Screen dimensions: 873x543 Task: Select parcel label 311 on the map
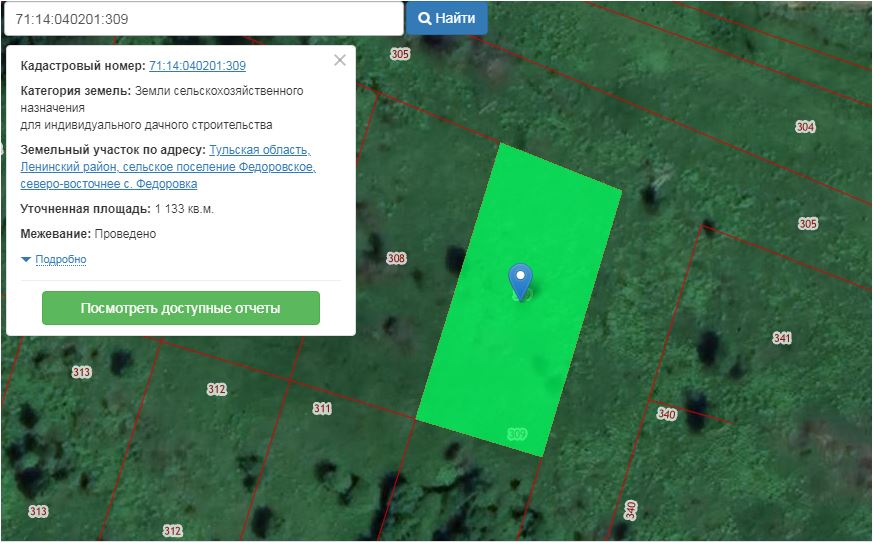[x=322, y=409]
